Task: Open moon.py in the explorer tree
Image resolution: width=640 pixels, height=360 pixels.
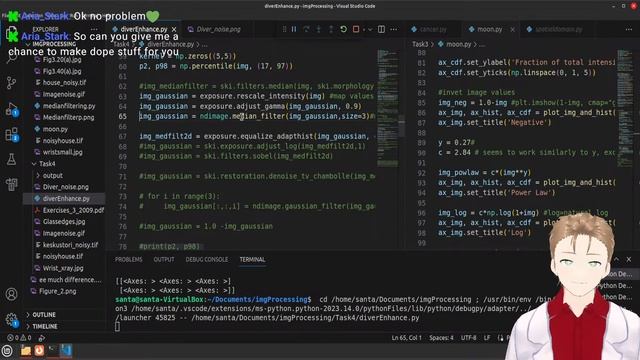Action: point(55,129)
